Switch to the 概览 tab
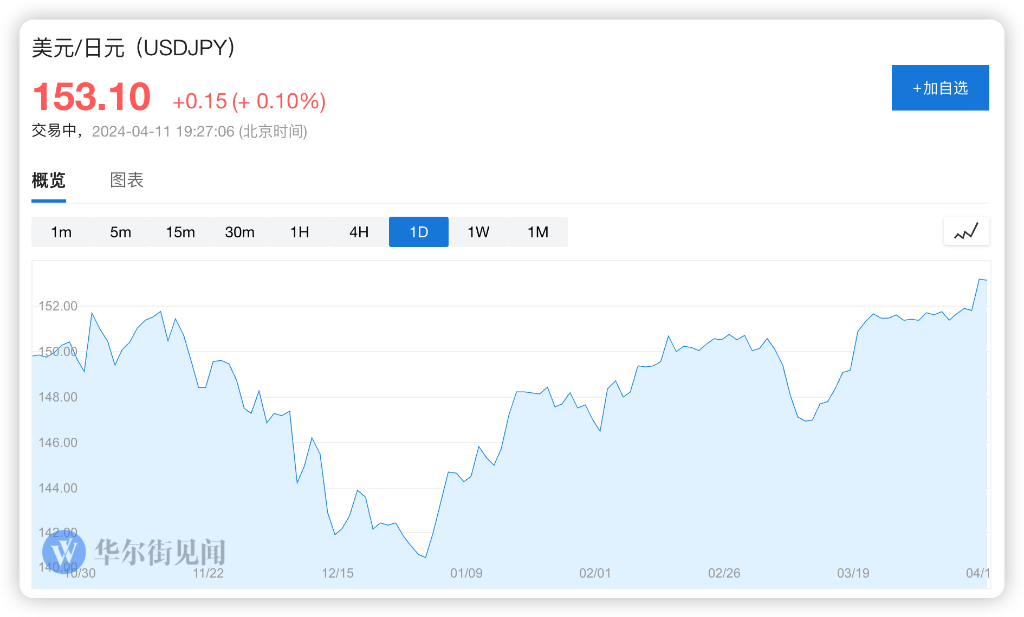Image resolution: width=1024 pixels, height=617 pixels. point(49,181)
